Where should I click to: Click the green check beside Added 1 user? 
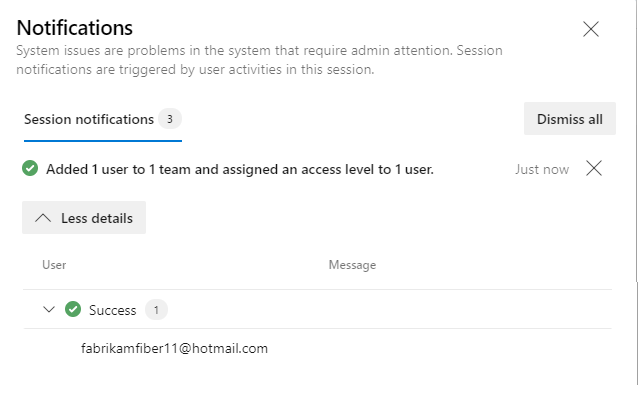pos(30,169)
